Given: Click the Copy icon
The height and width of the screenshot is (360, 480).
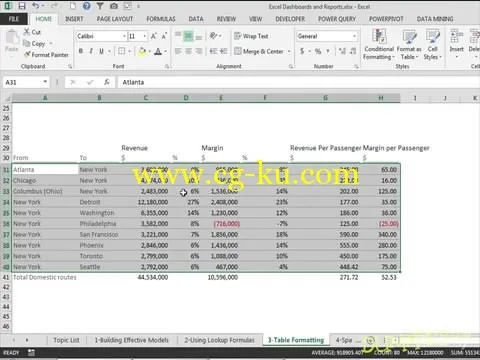Looking at the screenshot, I should coord(27,43).
